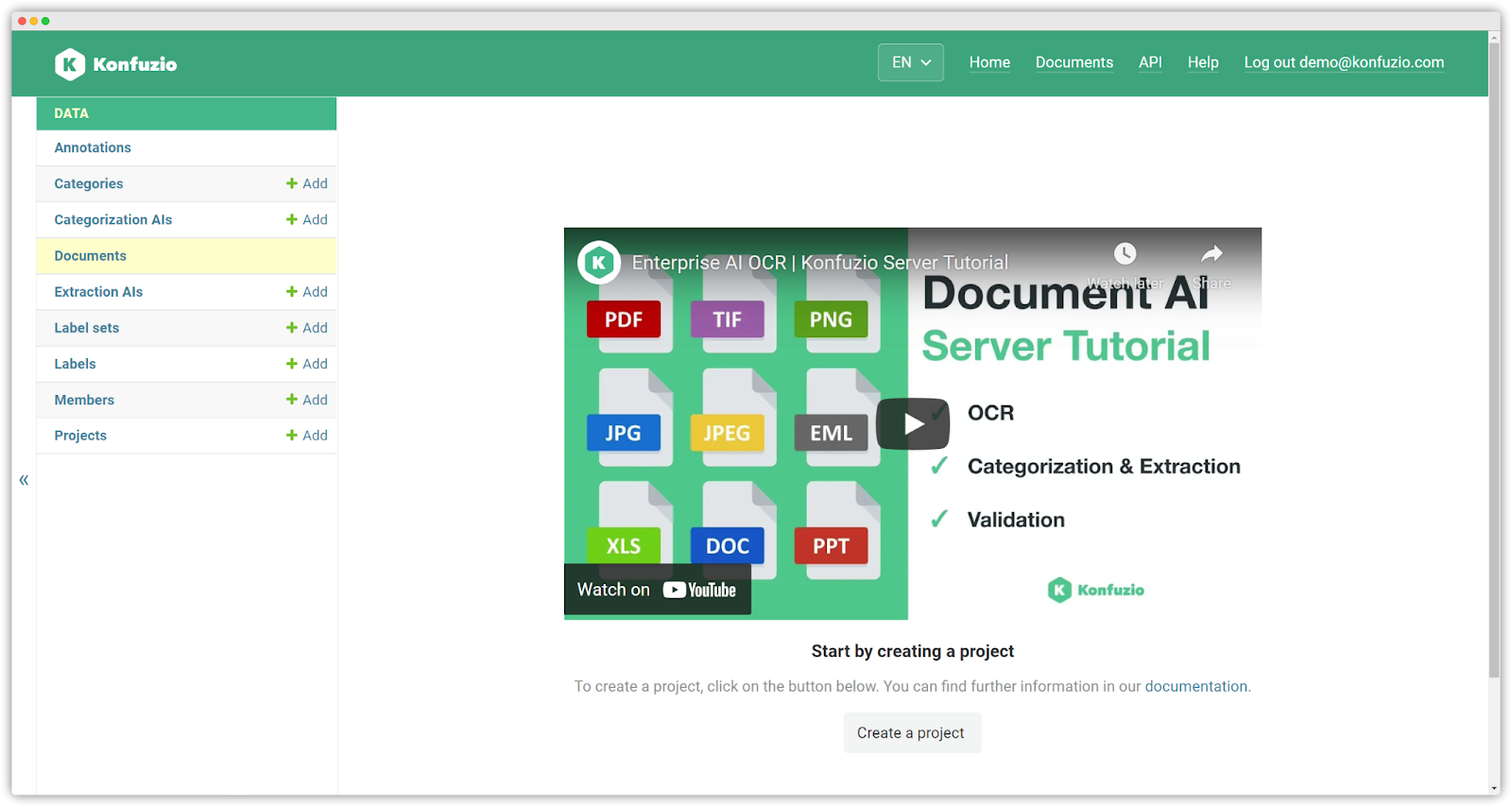Add a new Category
1512x807 pixels.
click(307, 183)
